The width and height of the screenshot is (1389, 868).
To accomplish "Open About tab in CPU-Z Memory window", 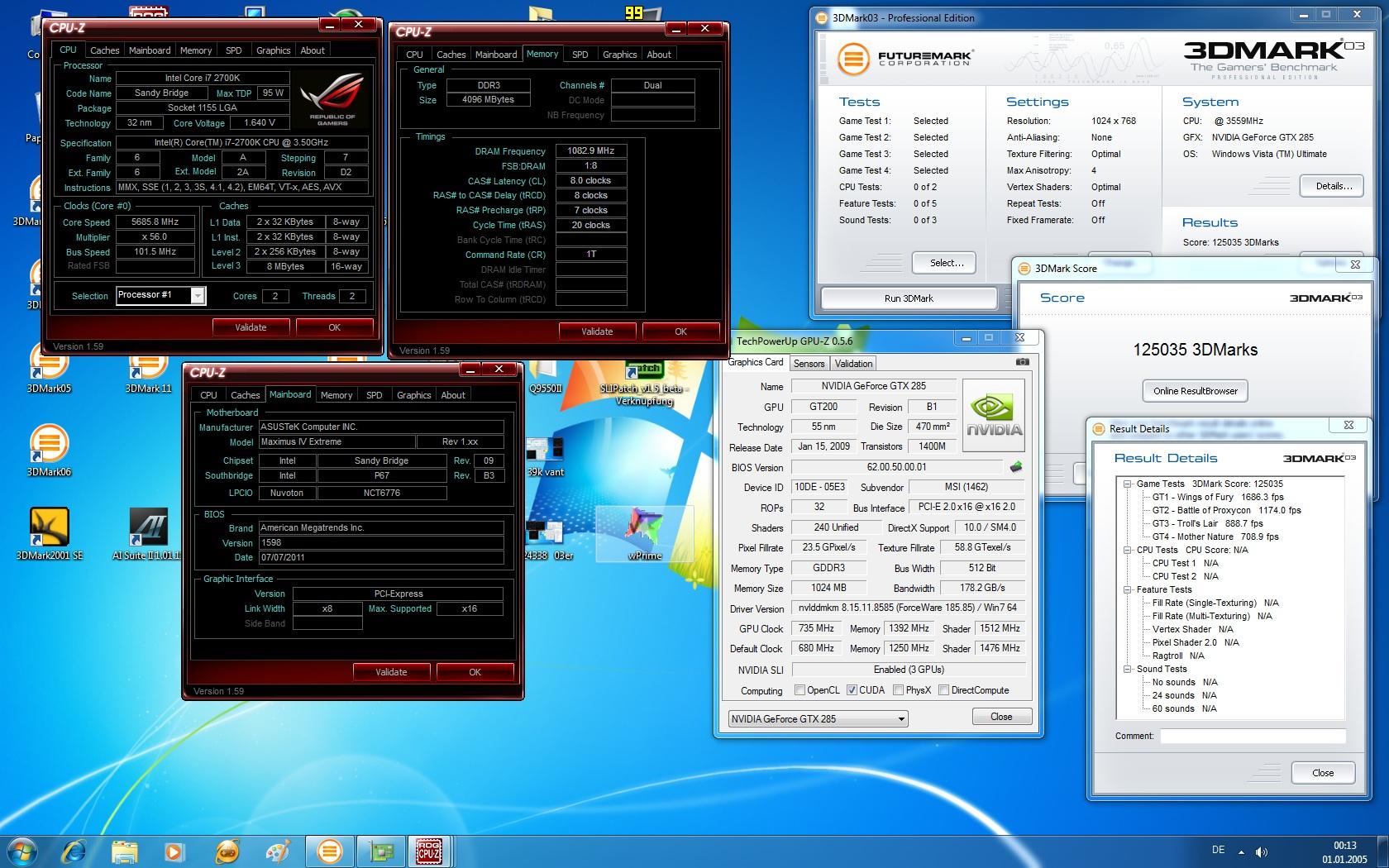I will [x=659, y=55].
